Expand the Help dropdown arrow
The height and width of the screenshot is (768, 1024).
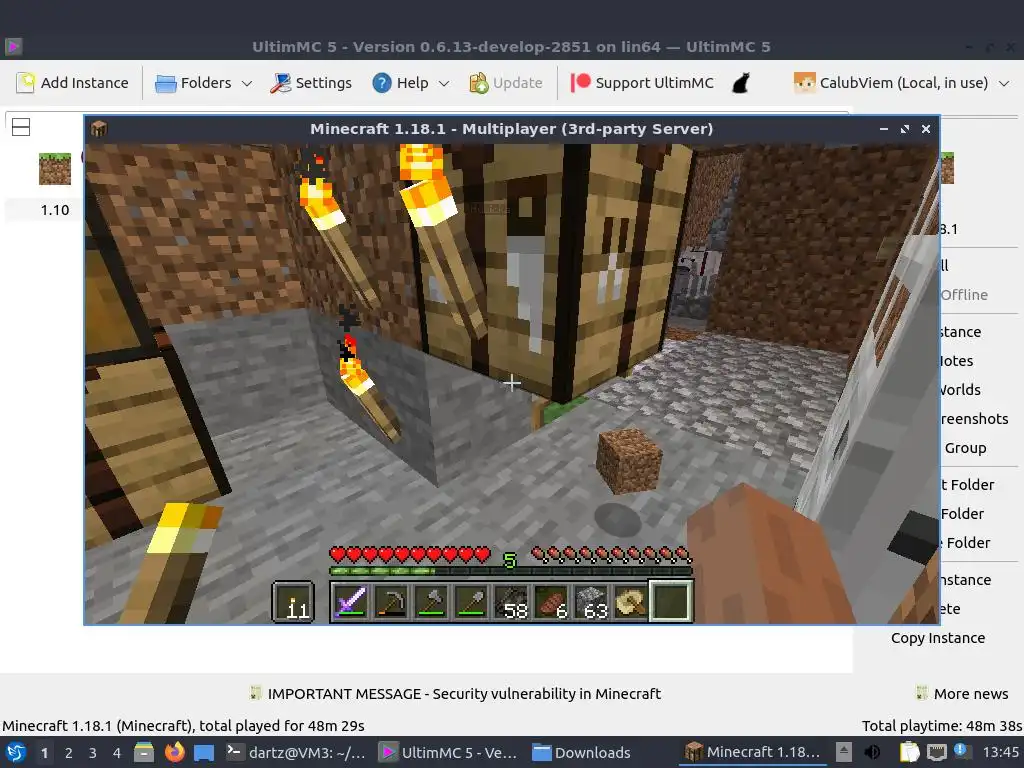pyautogui.click(x=444, y=84)
